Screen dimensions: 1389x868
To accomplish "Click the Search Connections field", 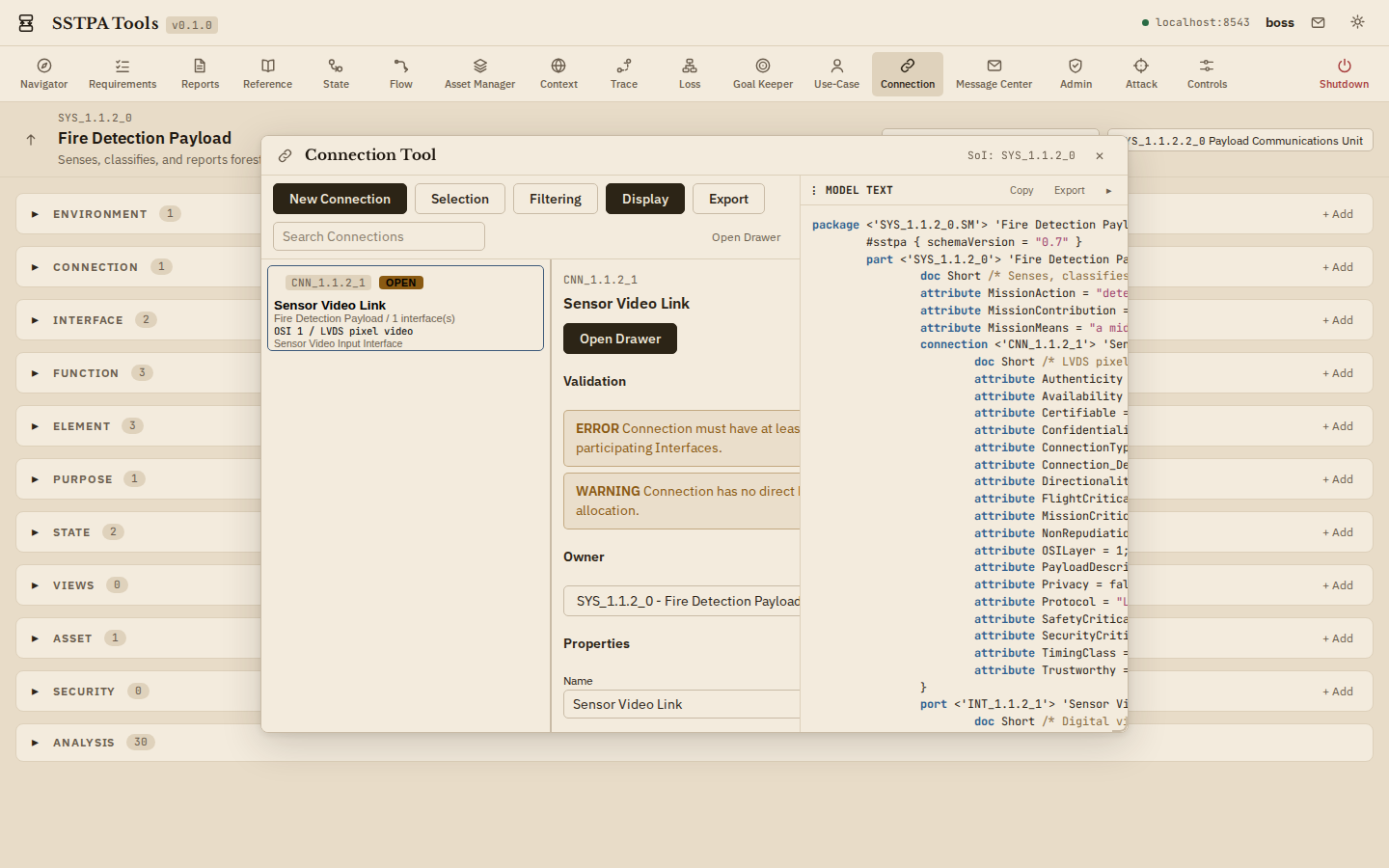I will click(x=379, y=236).
